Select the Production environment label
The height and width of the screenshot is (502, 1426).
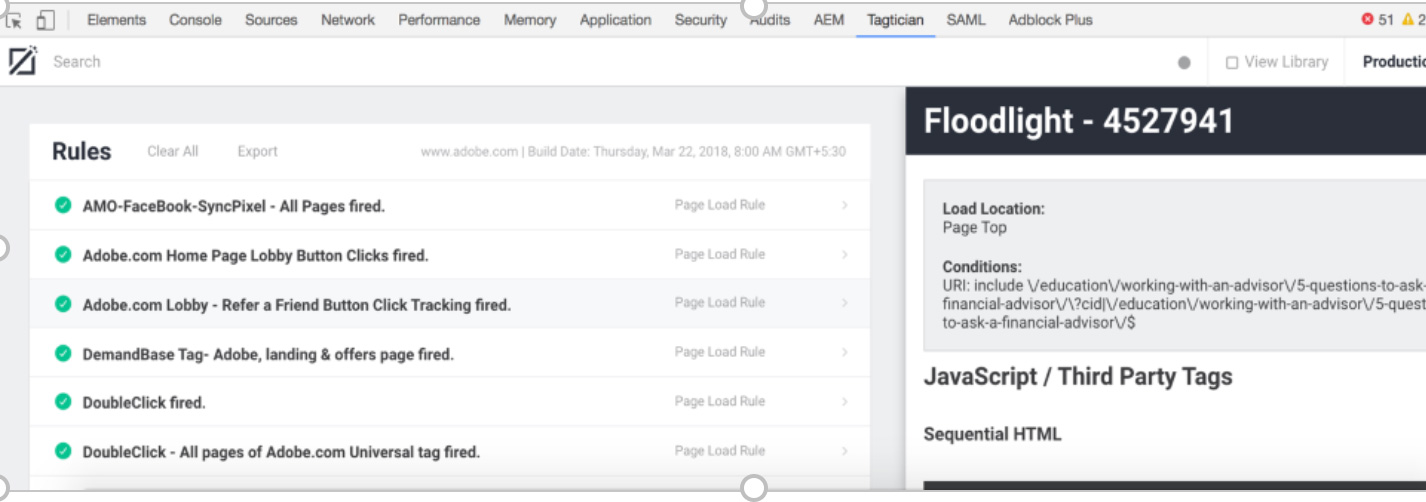tap(1394, 62)
